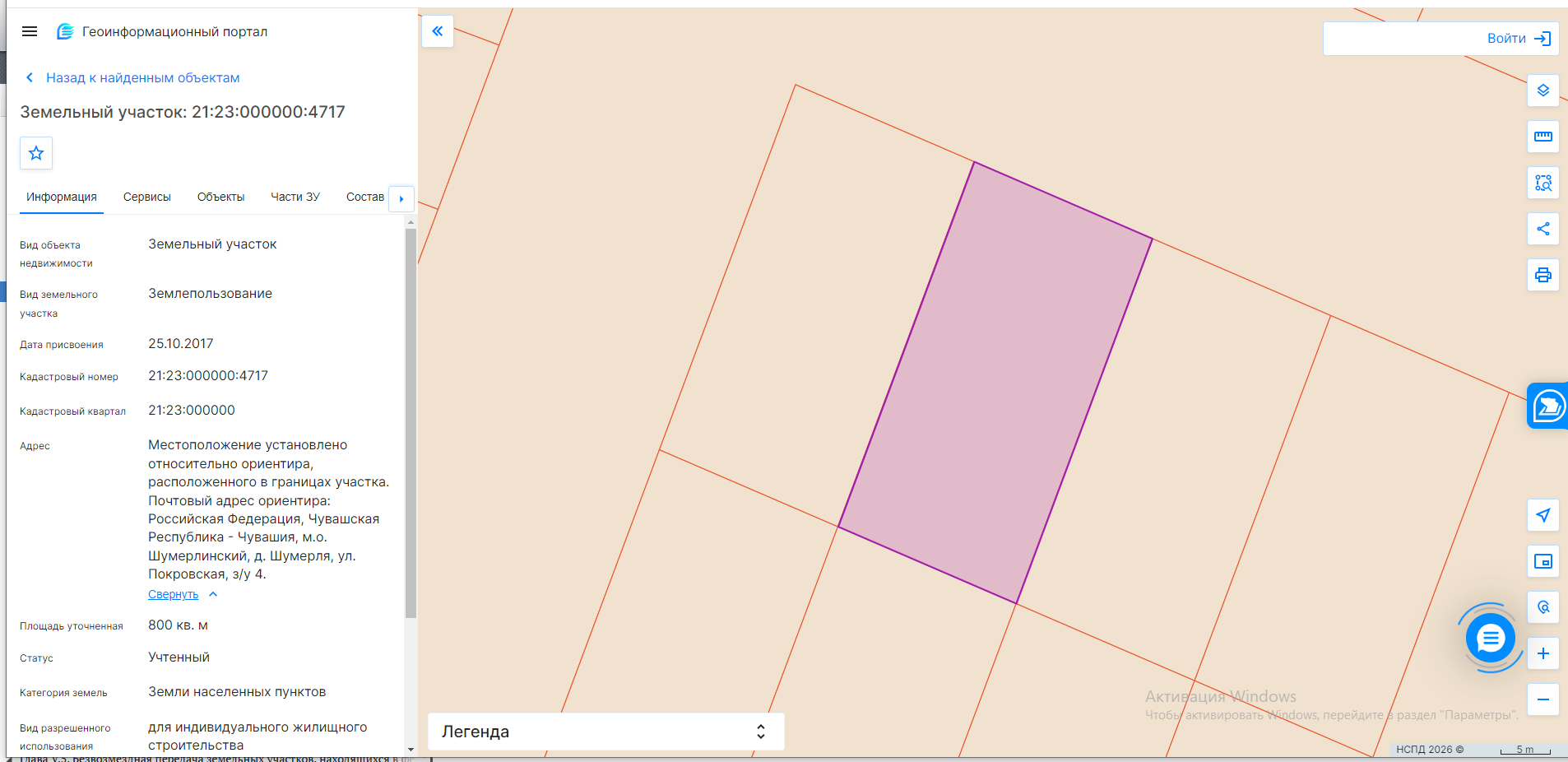
Task: Open the map layers icon
Action: click(x=1543, y=91)
